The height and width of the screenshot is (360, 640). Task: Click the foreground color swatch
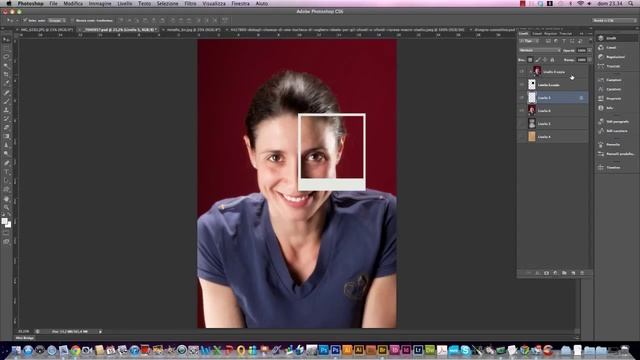pos(4,222)
